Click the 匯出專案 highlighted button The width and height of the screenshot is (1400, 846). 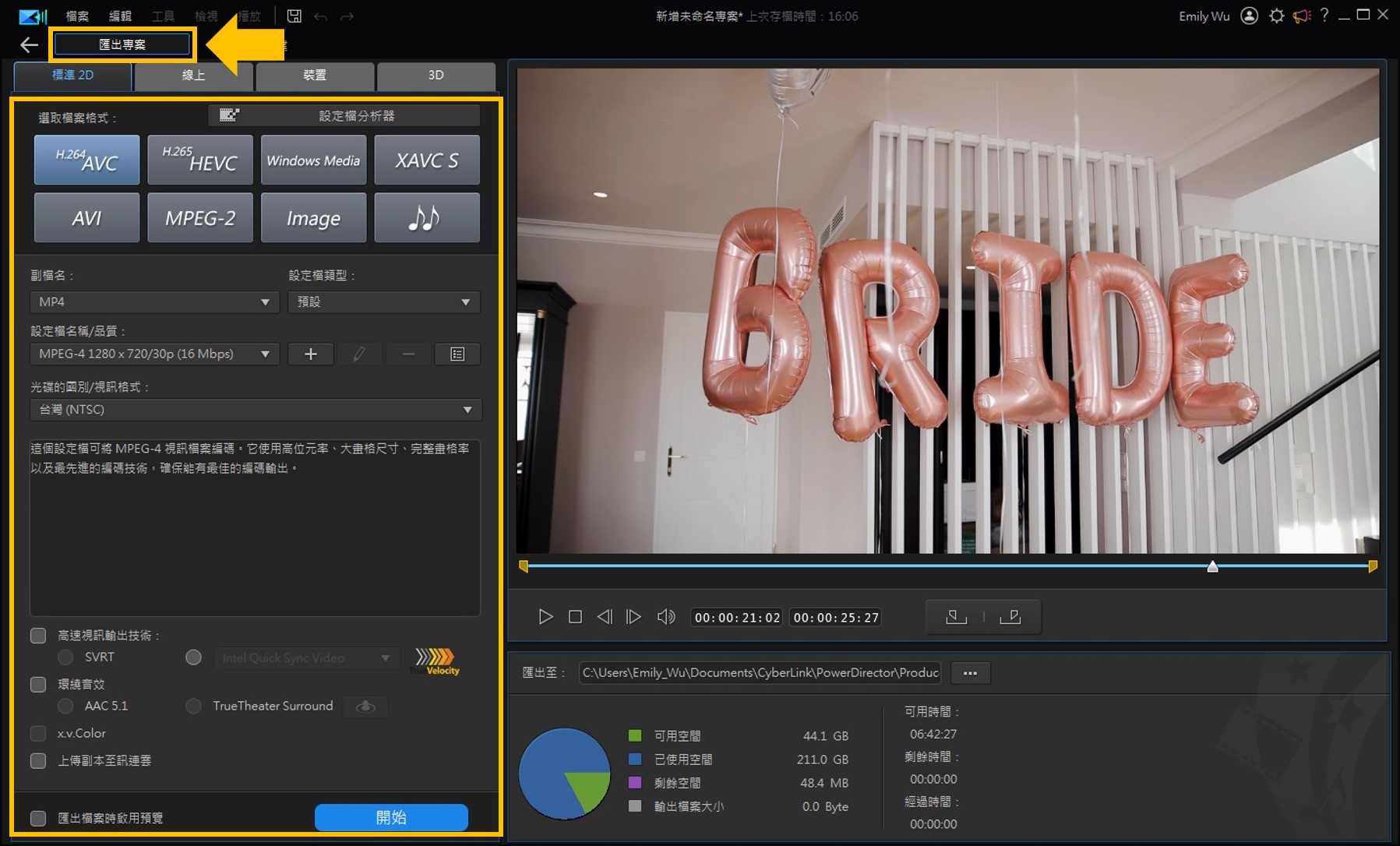[x=122, y=44]
